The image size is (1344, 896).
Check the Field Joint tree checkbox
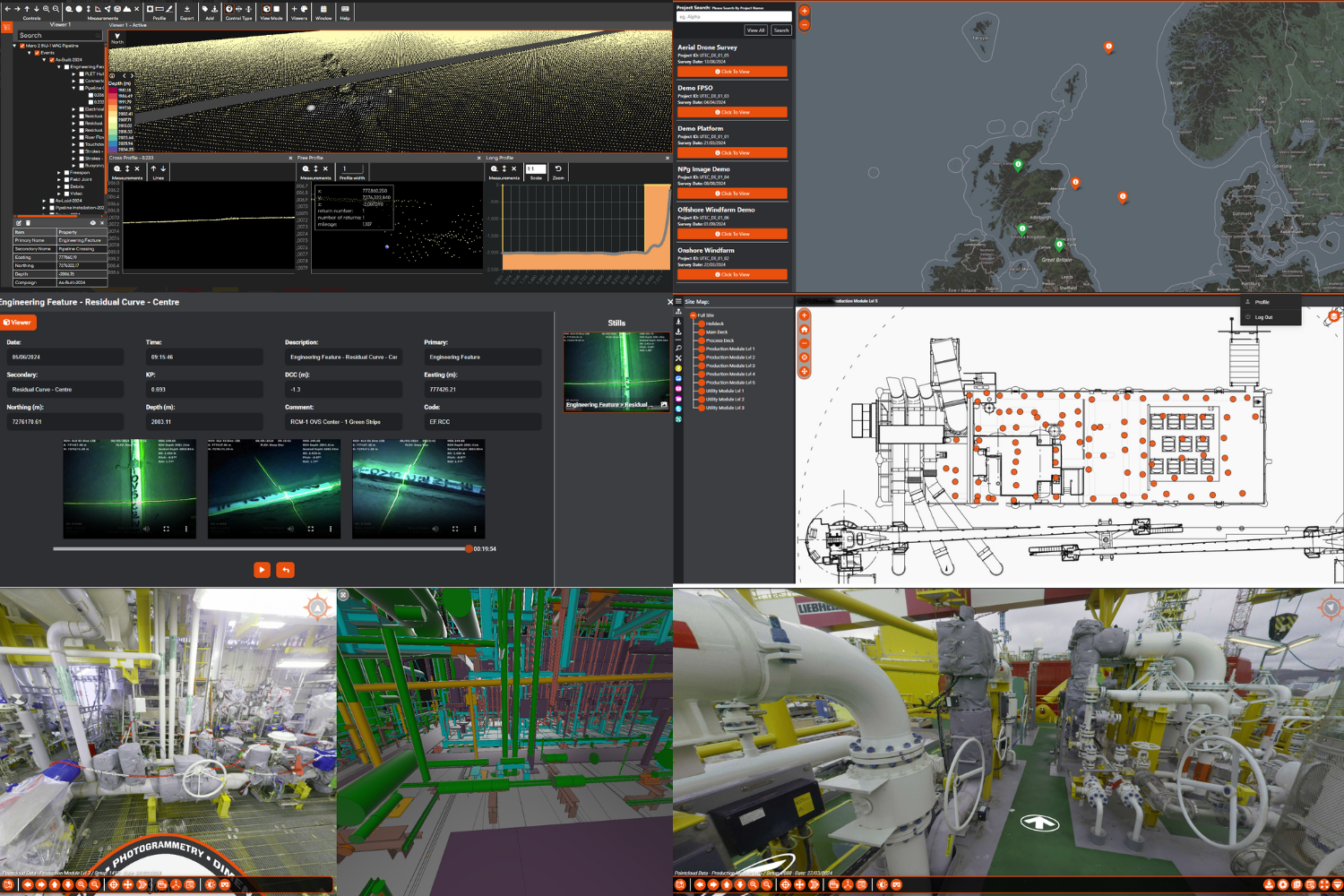pyautogui.click(x=66, y=179)
